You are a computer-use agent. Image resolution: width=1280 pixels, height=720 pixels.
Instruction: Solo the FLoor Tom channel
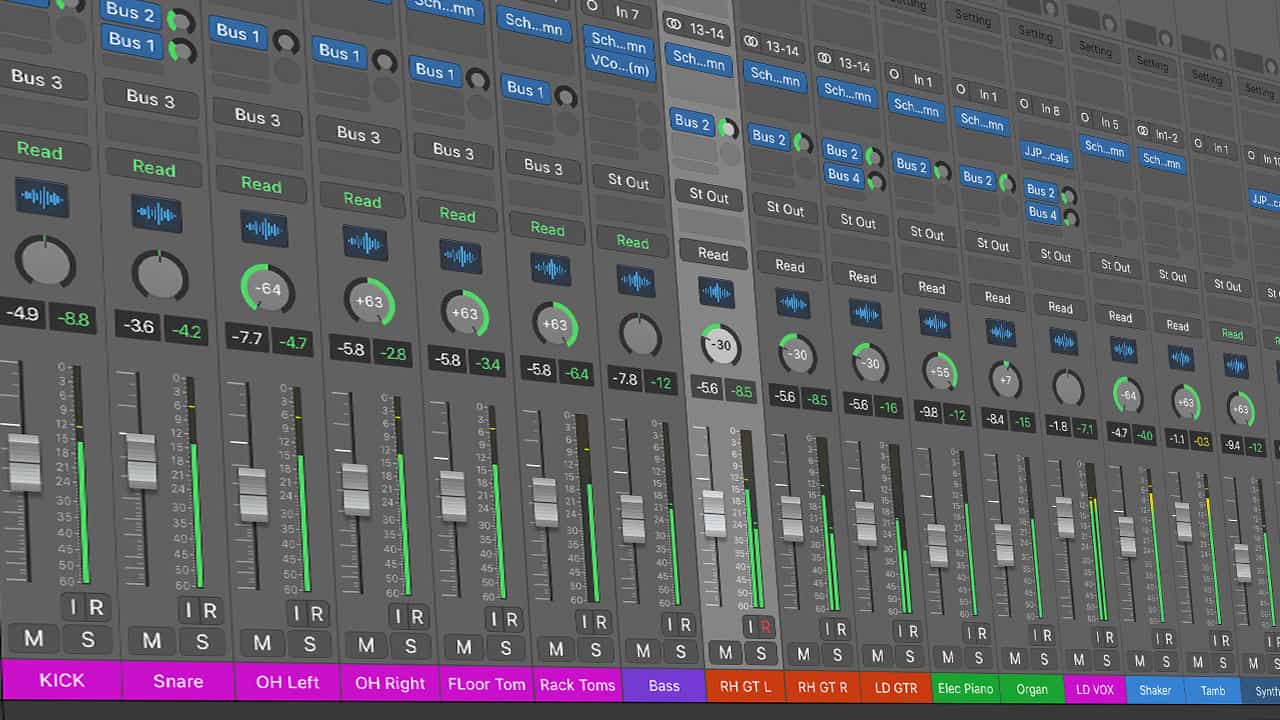(509, 648)
